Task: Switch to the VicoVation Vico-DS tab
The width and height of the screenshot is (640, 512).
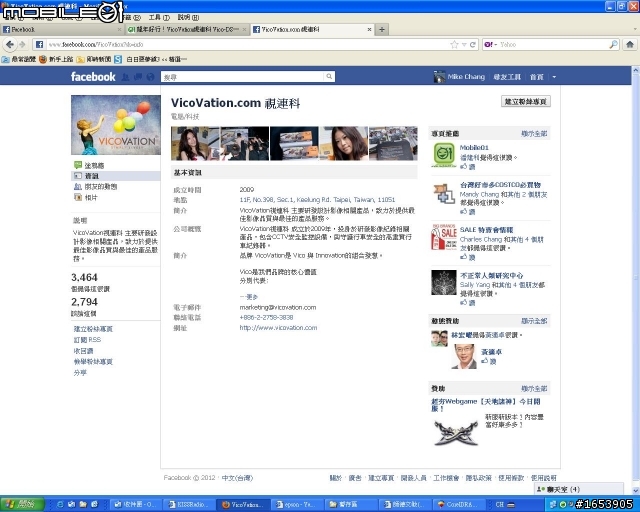Action: point(187,29)
